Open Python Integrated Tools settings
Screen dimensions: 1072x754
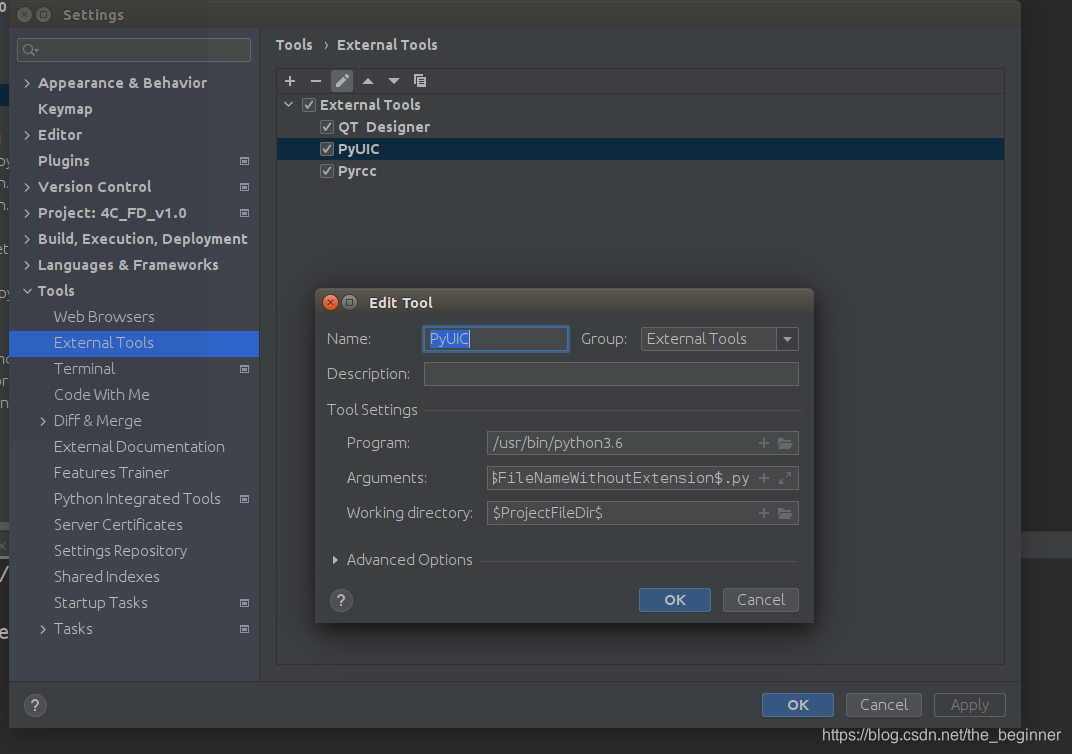pyautogui.click(x=137, y=499)
